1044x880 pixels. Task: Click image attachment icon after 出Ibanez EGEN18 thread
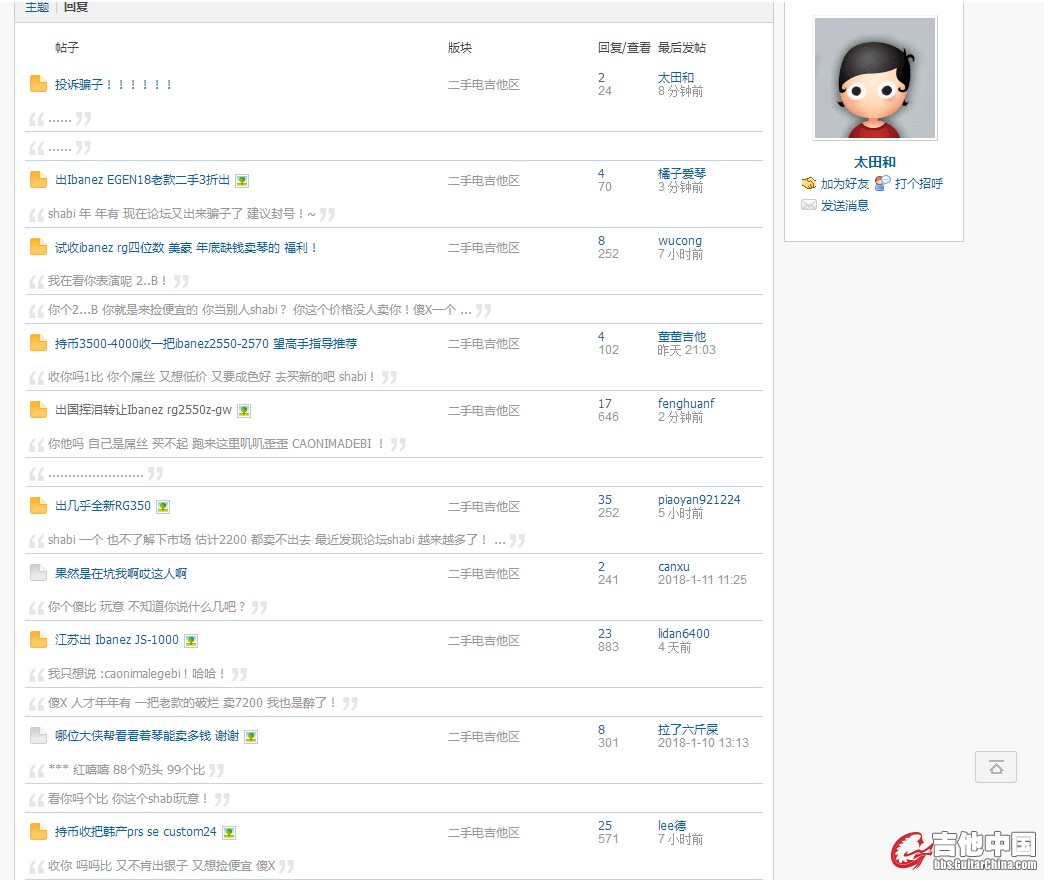click(242, 181)
